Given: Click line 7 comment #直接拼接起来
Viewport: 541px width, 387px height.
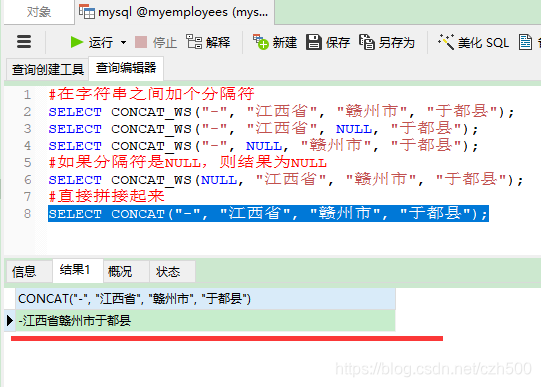Looking at the screenshot, I should [107, 197].
